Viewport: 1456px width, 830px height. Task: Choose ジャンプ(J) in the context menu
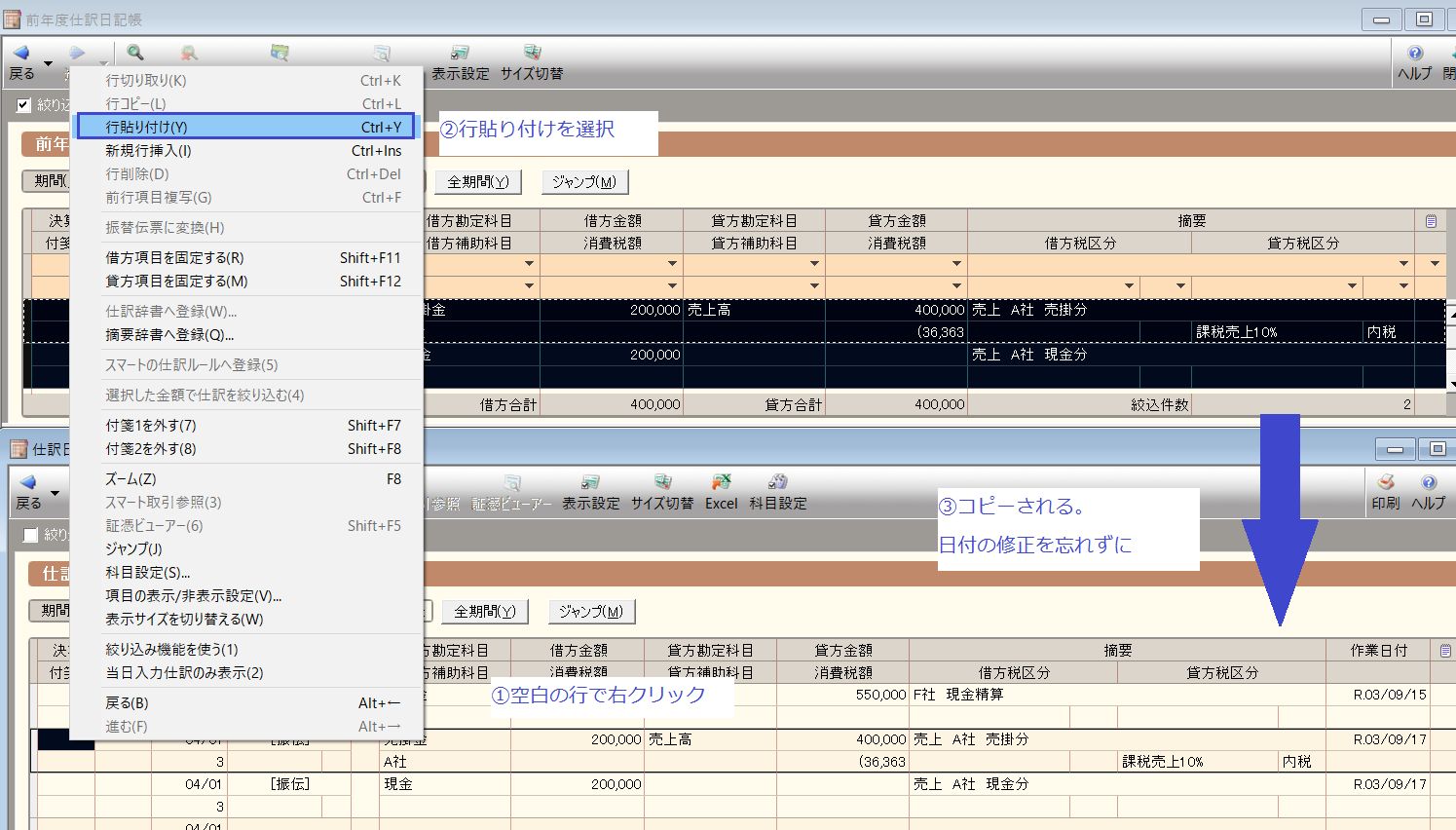click(x=246, y=549)
